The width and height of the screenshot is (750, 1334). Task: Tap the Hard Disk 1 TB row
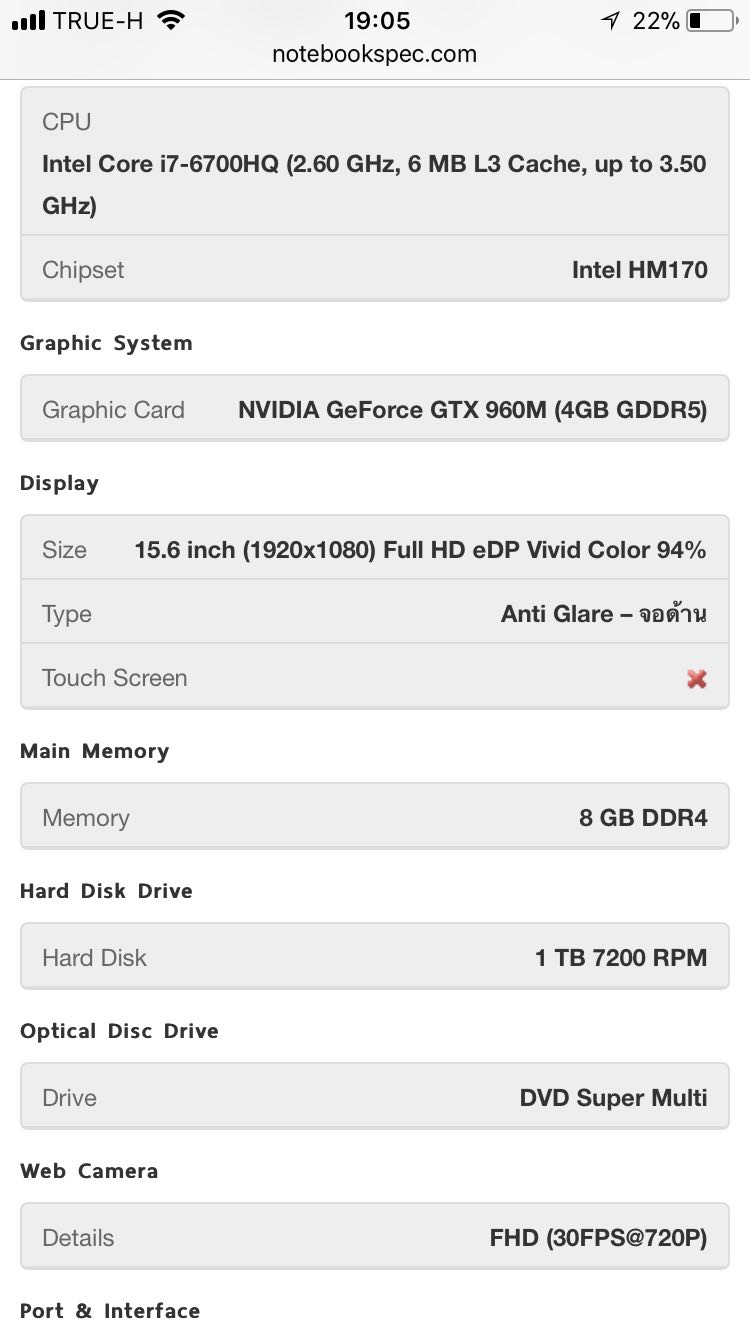(375, 957)
